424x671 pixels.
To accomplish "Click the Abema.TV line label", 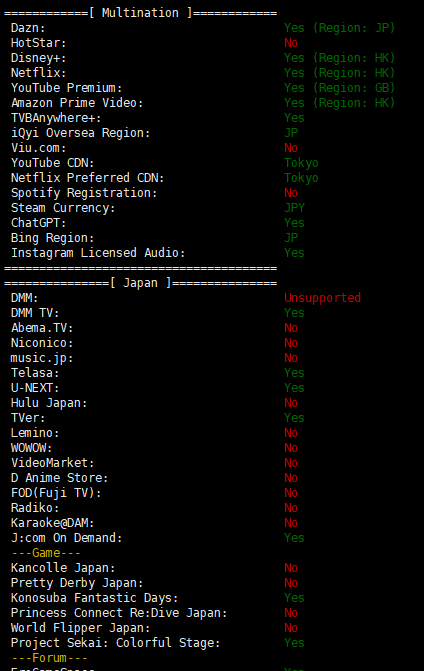I will pyautogui.click(x=42, y=328).
